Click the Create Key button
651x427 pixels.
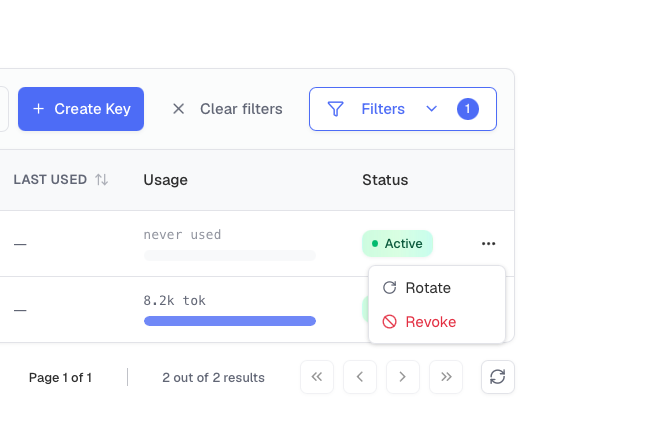pyautogui.click(x=81, y=109)
